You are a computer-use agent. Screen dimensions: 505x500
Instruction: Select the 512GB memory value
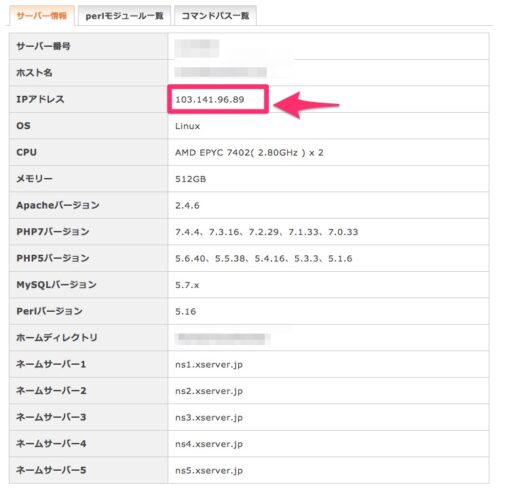191,179
